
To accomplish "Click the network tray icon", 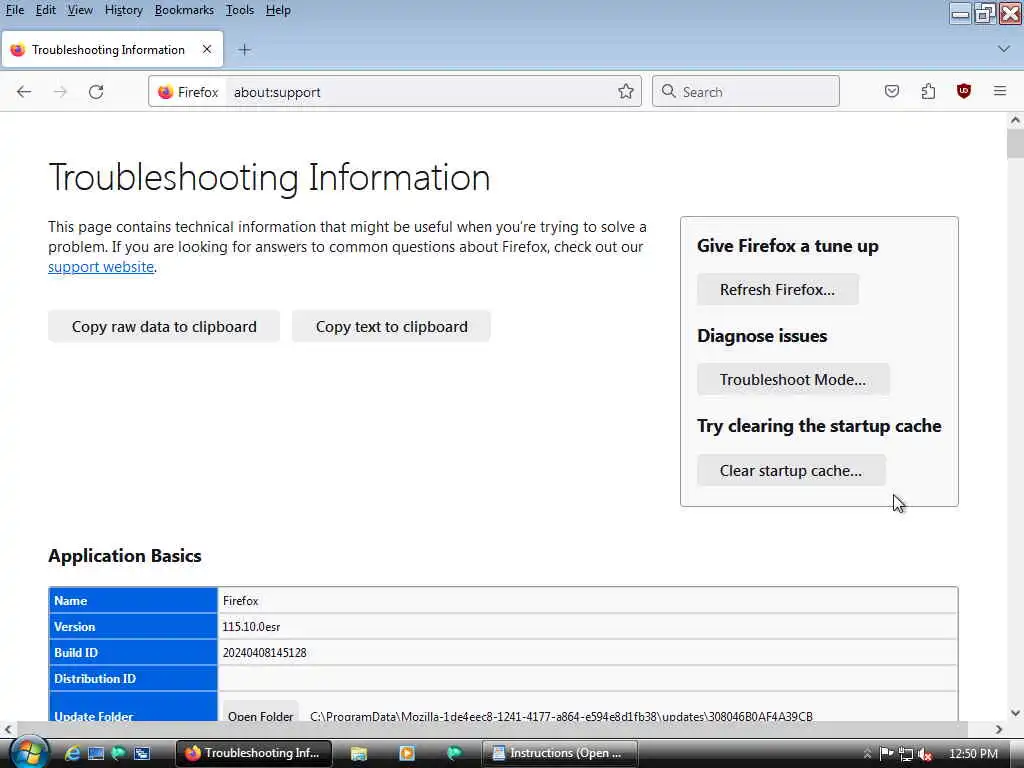I will pyautogui.click(x=905, y=754).
